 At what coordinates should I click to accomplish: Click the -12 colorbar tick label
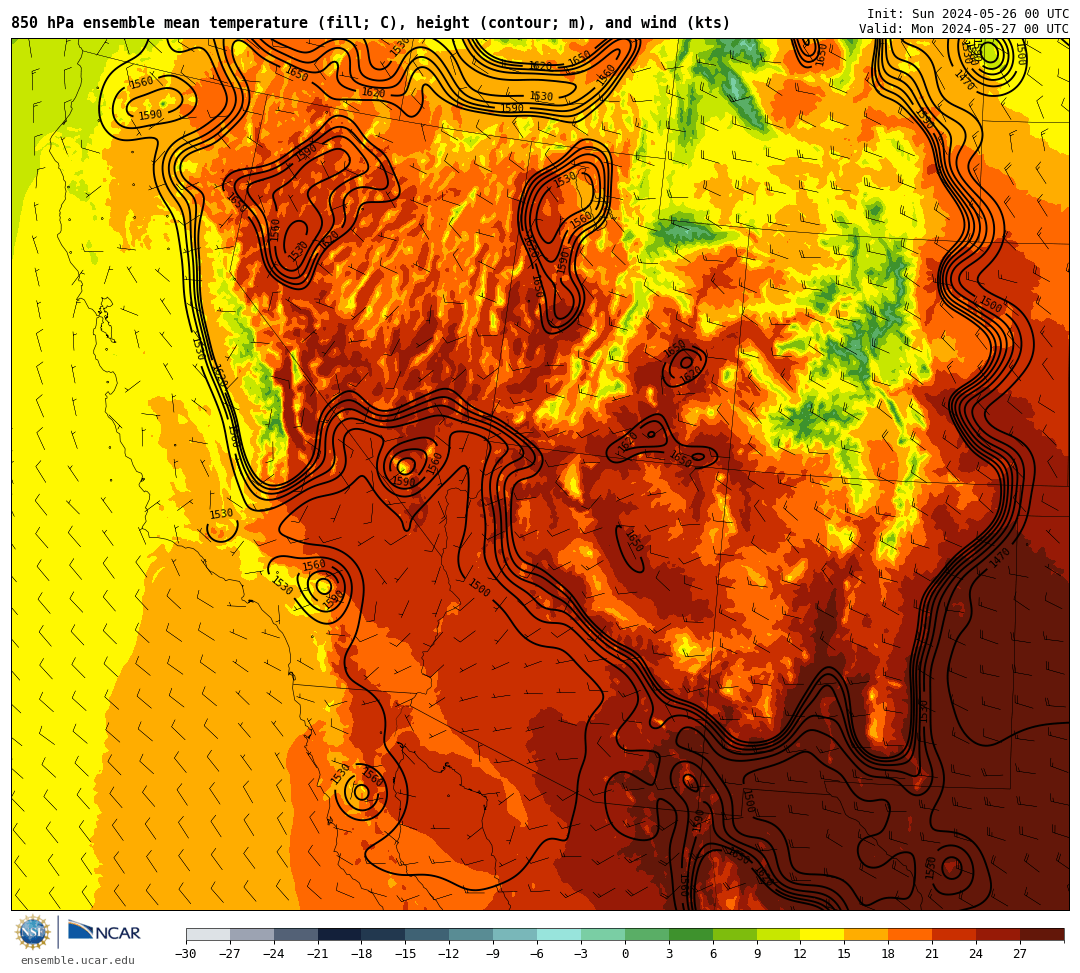click(x=449, y=954)
